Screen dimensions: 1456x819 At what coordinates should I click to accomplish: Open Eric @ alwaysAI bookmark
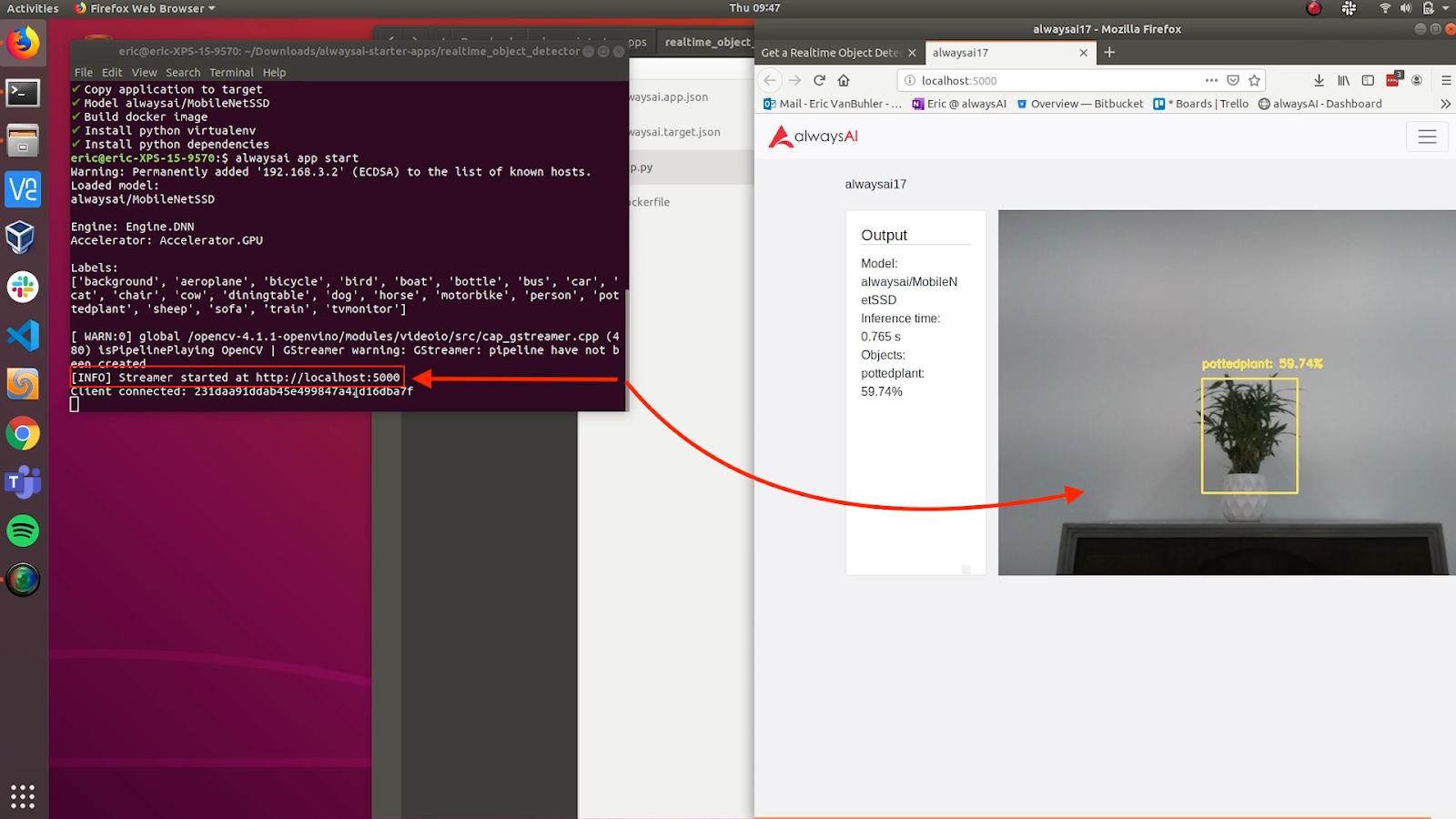tap(959, 104)
